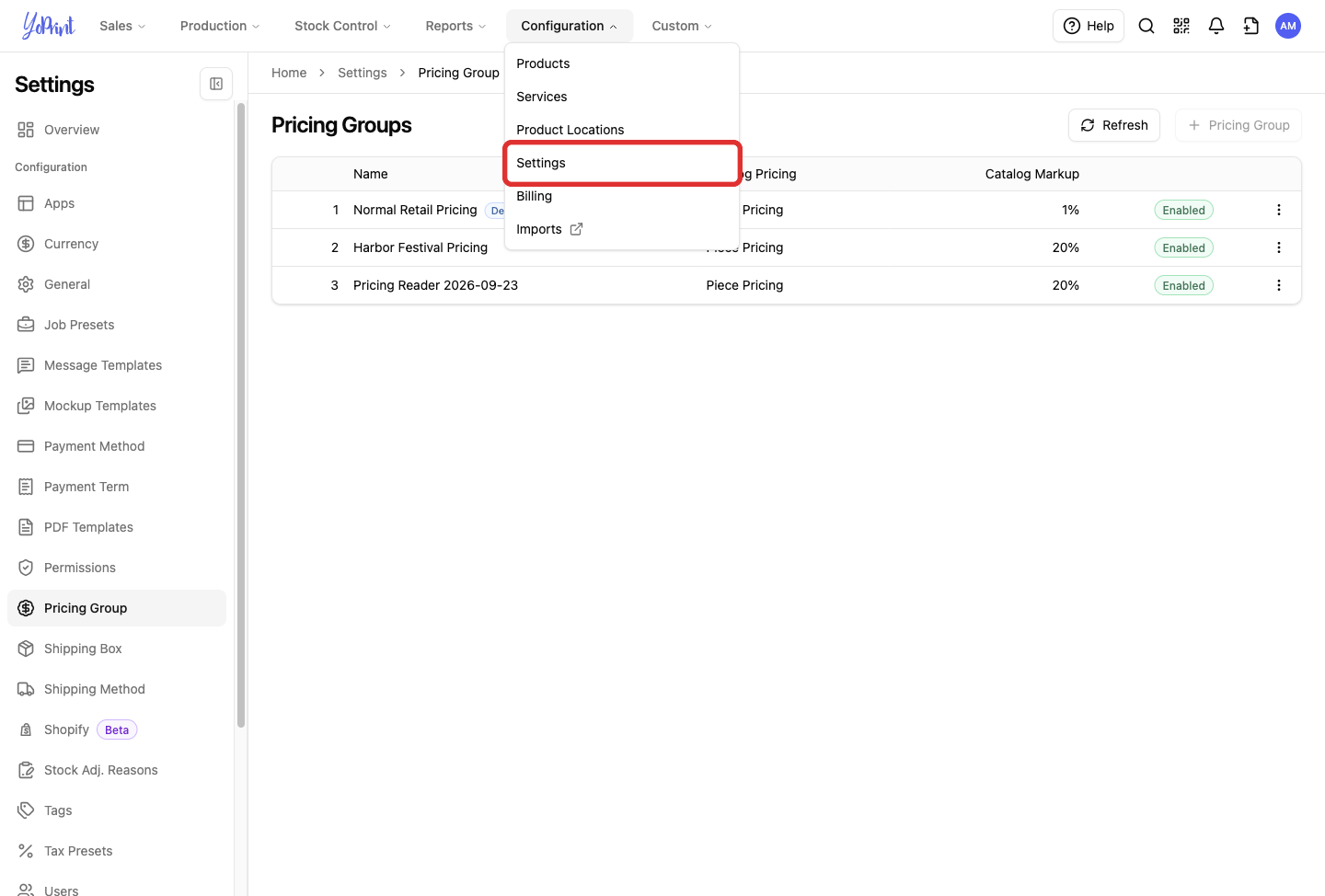Image resolution: width=1325 pixels, height=896 pixels.
Task: Go to Home breadcrumb link
Action: point(289,73)
